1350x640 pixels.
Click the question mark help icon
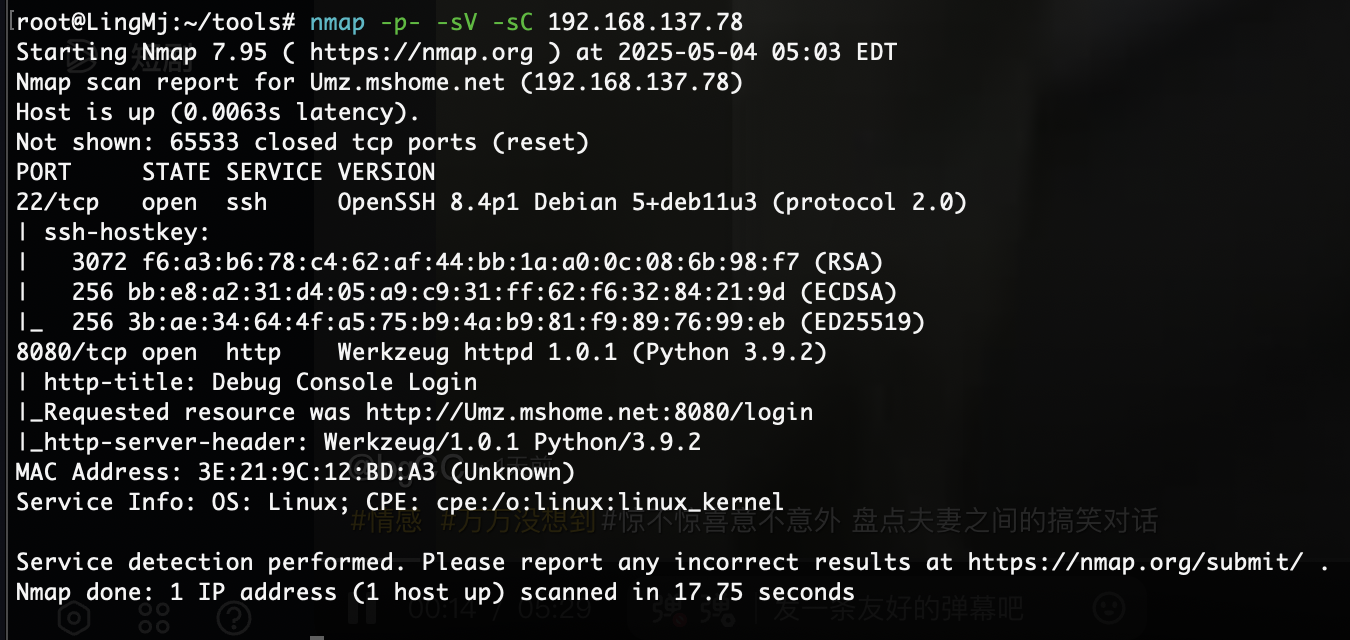(x=234, y=617)
